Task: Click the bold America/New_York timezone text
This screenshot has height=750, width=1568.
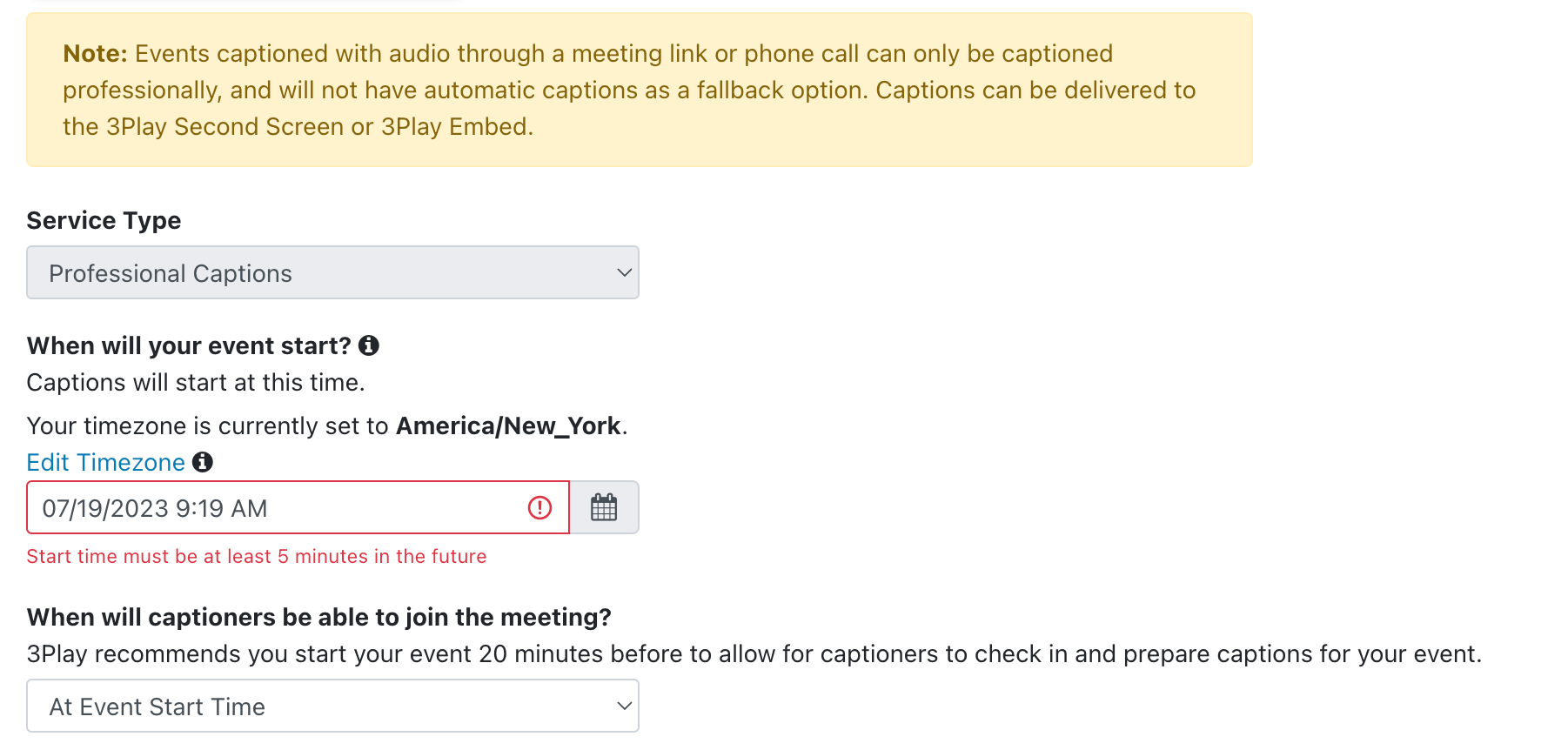Action: 508,425
